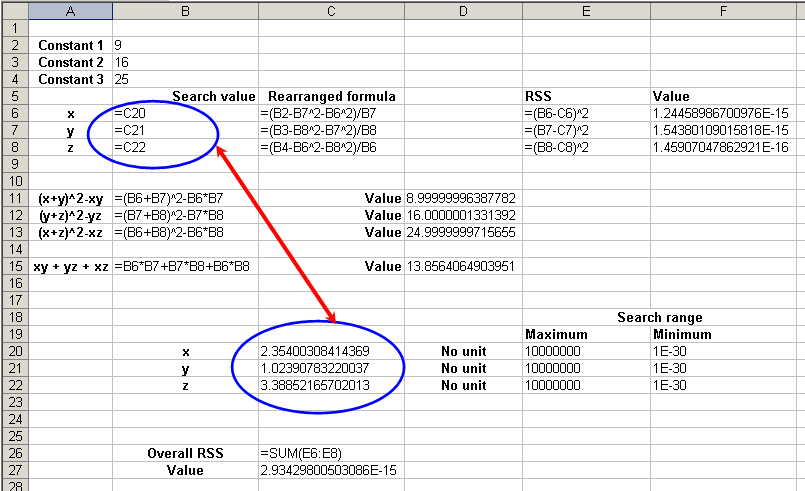This screenshot has height=491, width=805.
Task: Select the x result 2.35400308414369
Action: click(331, 351)
